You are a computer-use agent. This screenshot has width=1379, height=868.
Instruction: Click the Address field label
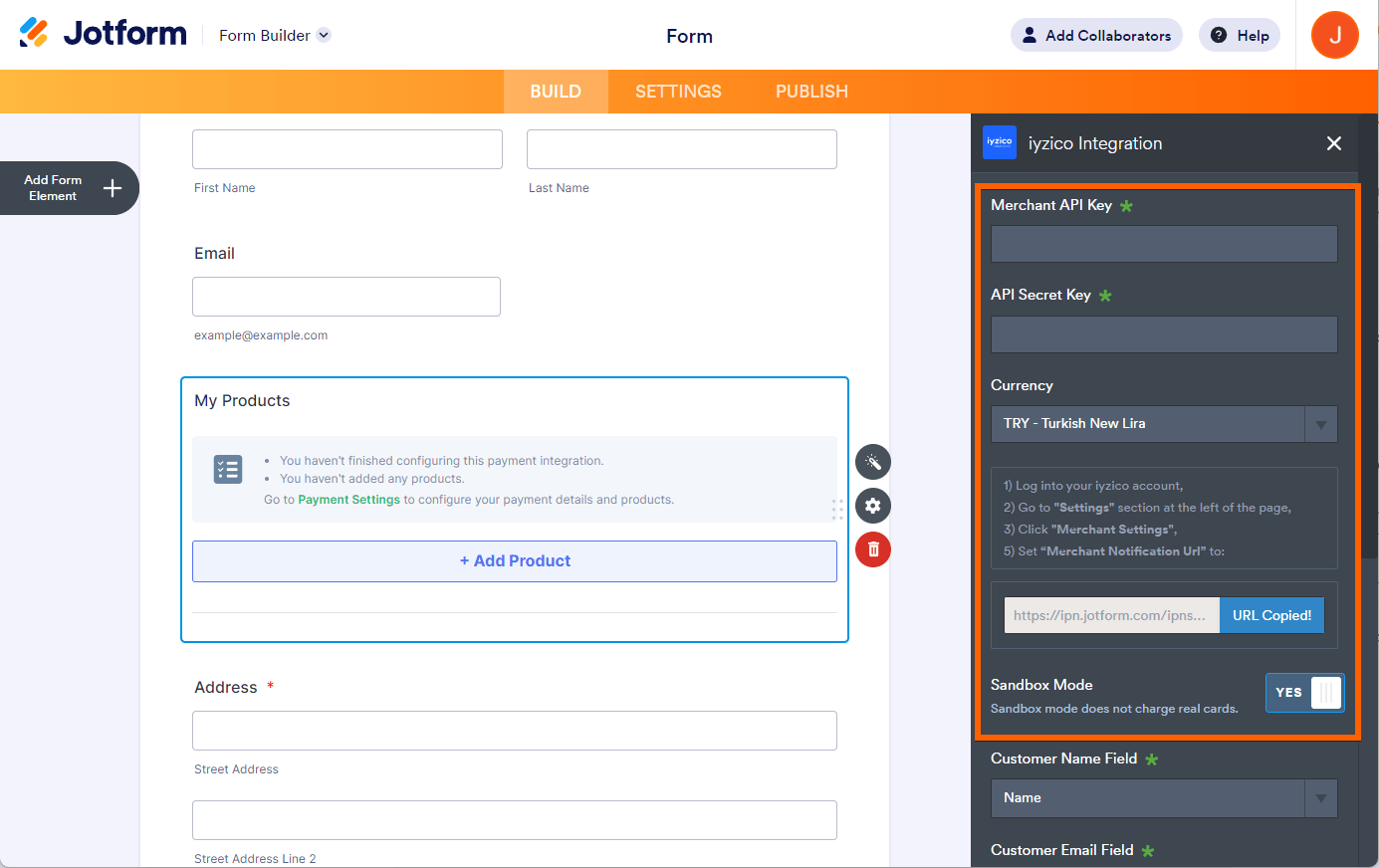point(226,688)
